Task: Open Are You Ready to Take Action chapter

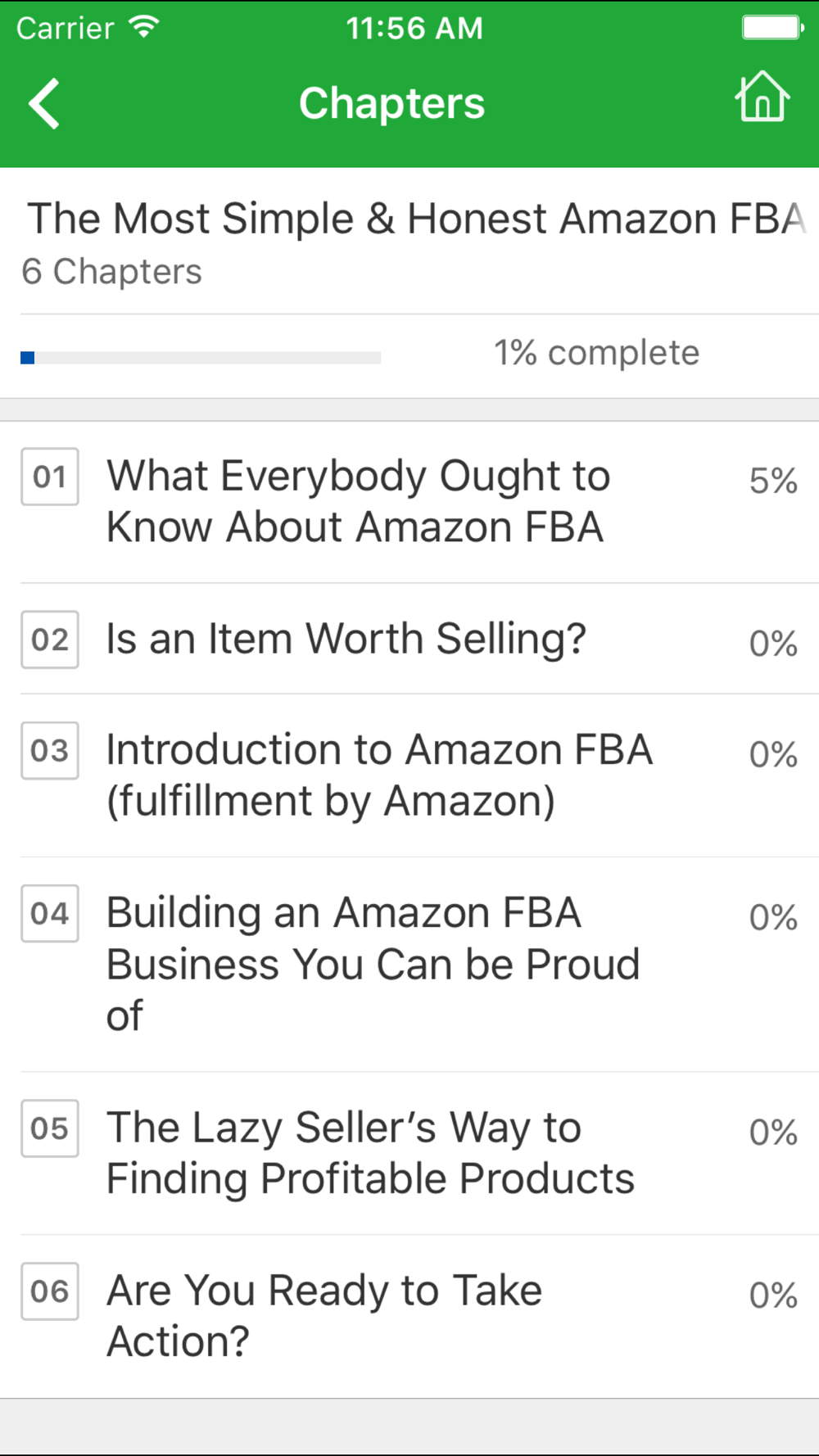Action: [x=409, y=1316]
